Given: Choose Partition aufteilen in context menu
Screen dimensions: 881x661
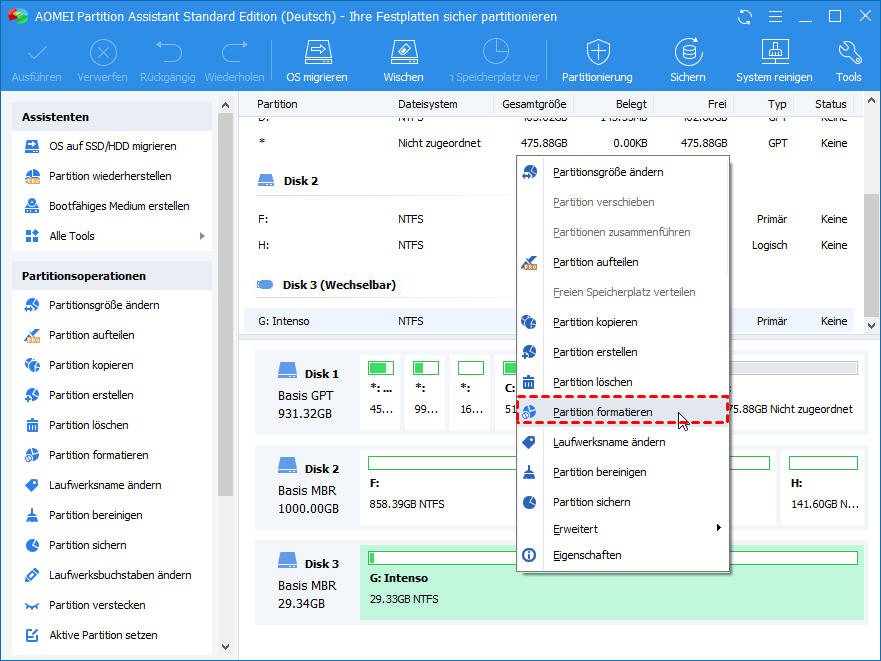Looking at the screenshot, I should tap(623, 262).
